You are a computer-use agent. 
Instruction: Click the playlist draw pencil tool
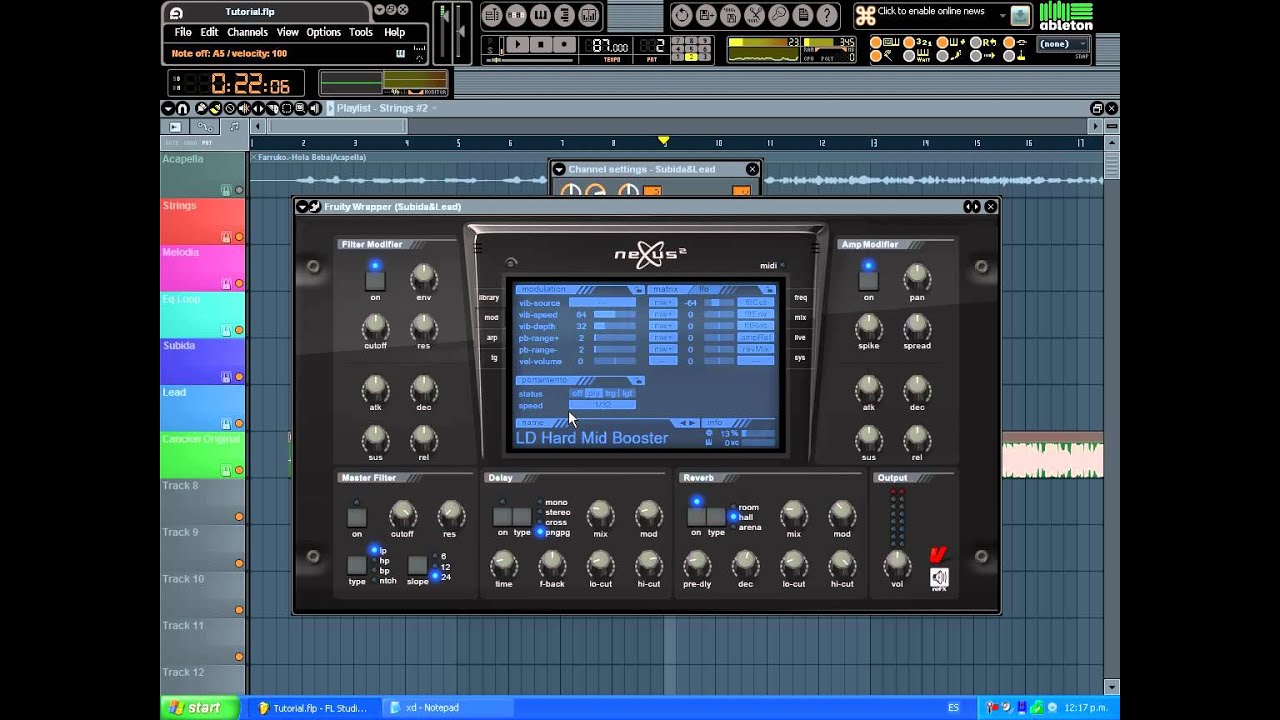tap(201, 108)
